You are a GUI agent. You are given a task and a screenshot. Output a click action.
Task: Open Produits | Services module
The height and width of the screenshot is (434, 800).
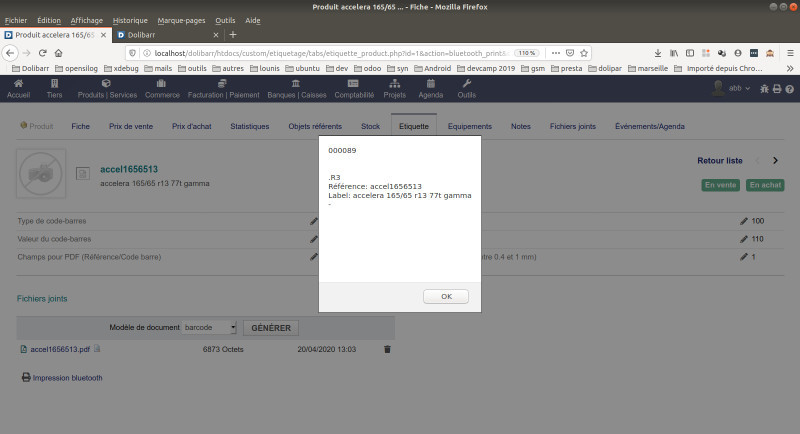[x=107, y=89]
